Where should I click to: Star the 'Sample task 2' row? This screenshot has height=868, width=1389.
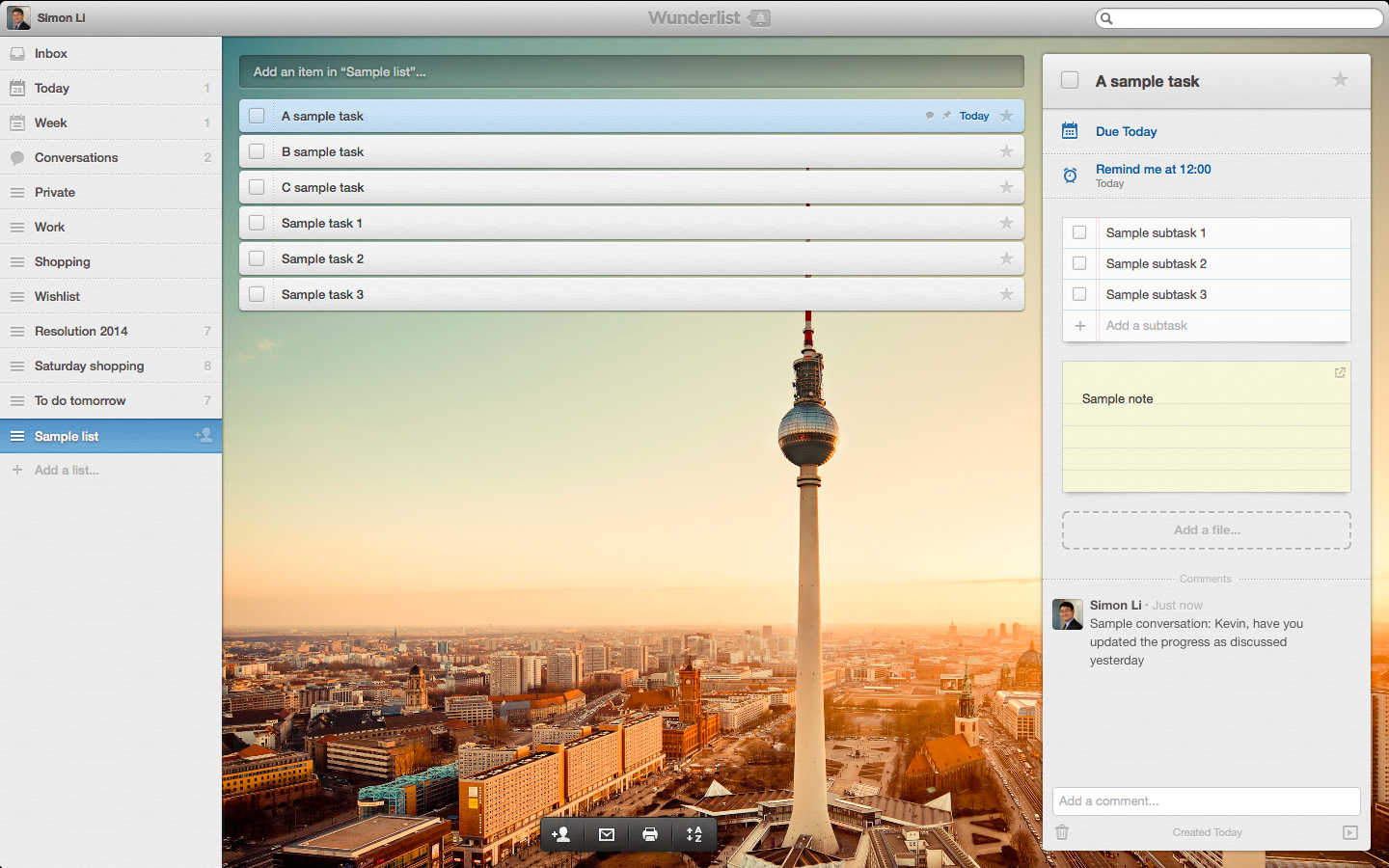pyautogui.click(x=1006, y=258)
